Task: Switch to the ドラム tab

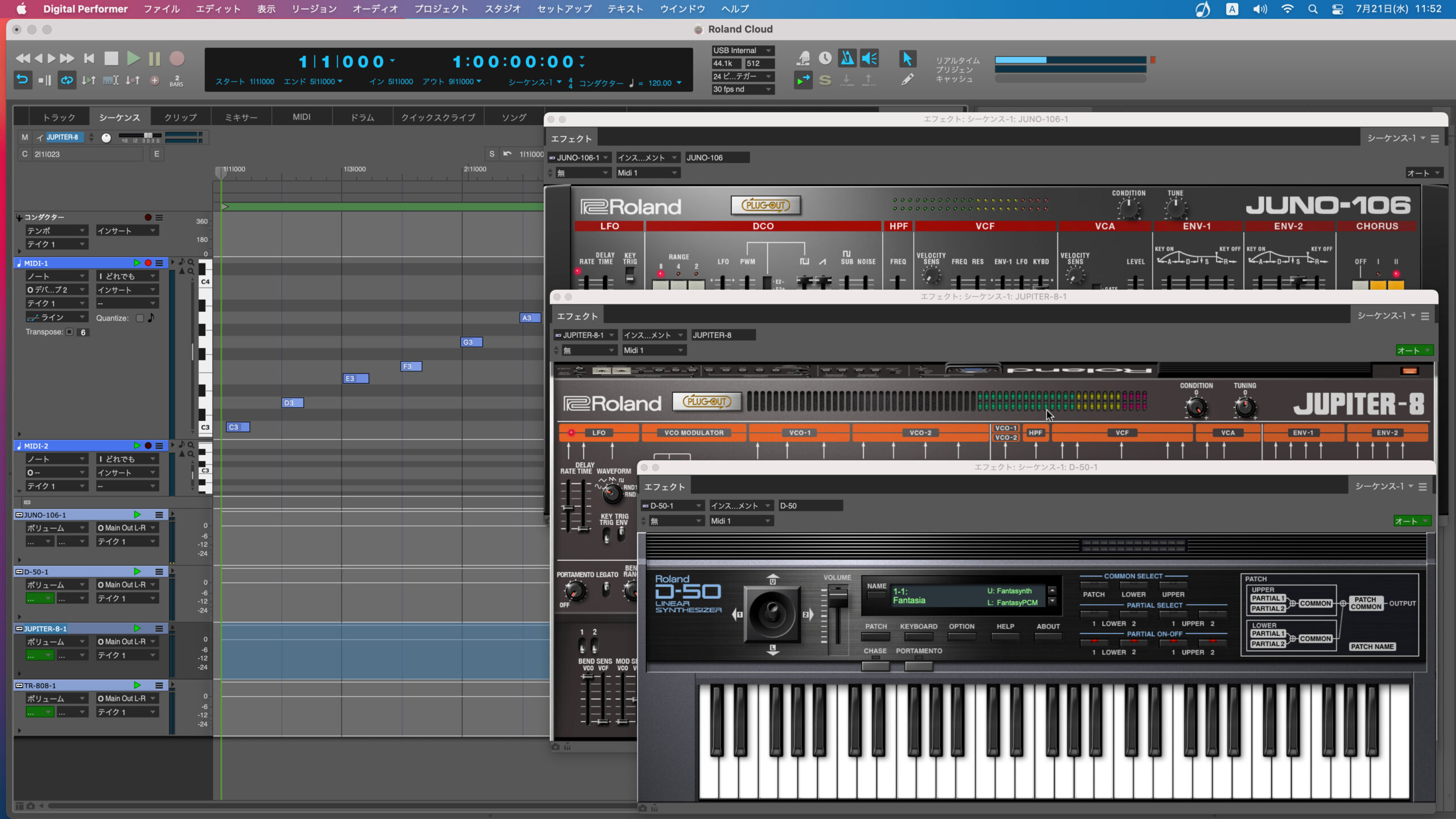Action: point(362,117)
